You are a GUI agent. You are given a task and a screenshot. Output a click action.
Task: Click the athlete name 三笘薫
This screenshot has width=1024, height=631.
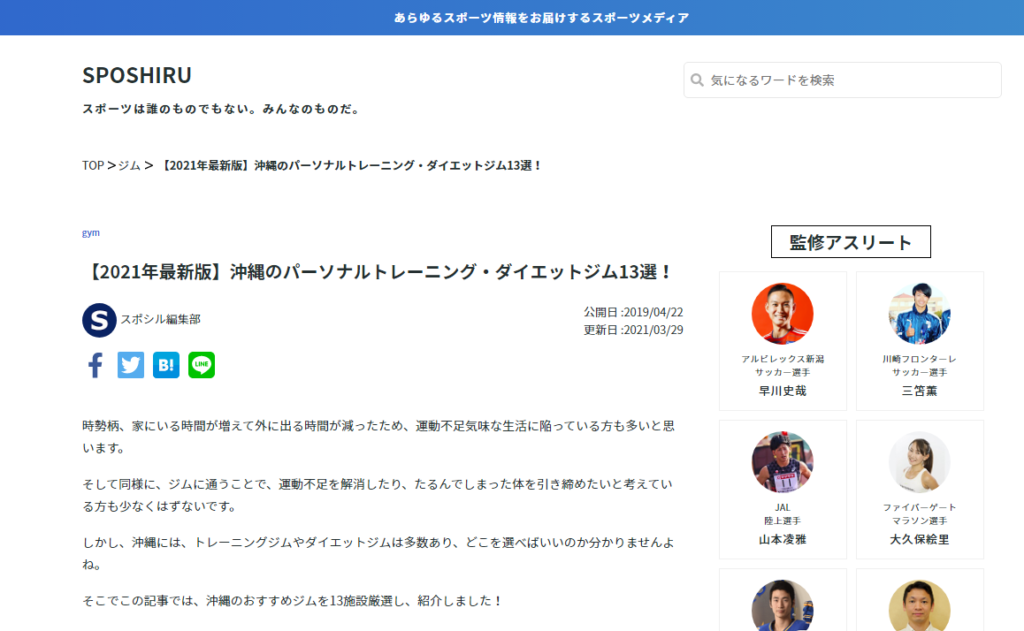click(x=920, y=391)
